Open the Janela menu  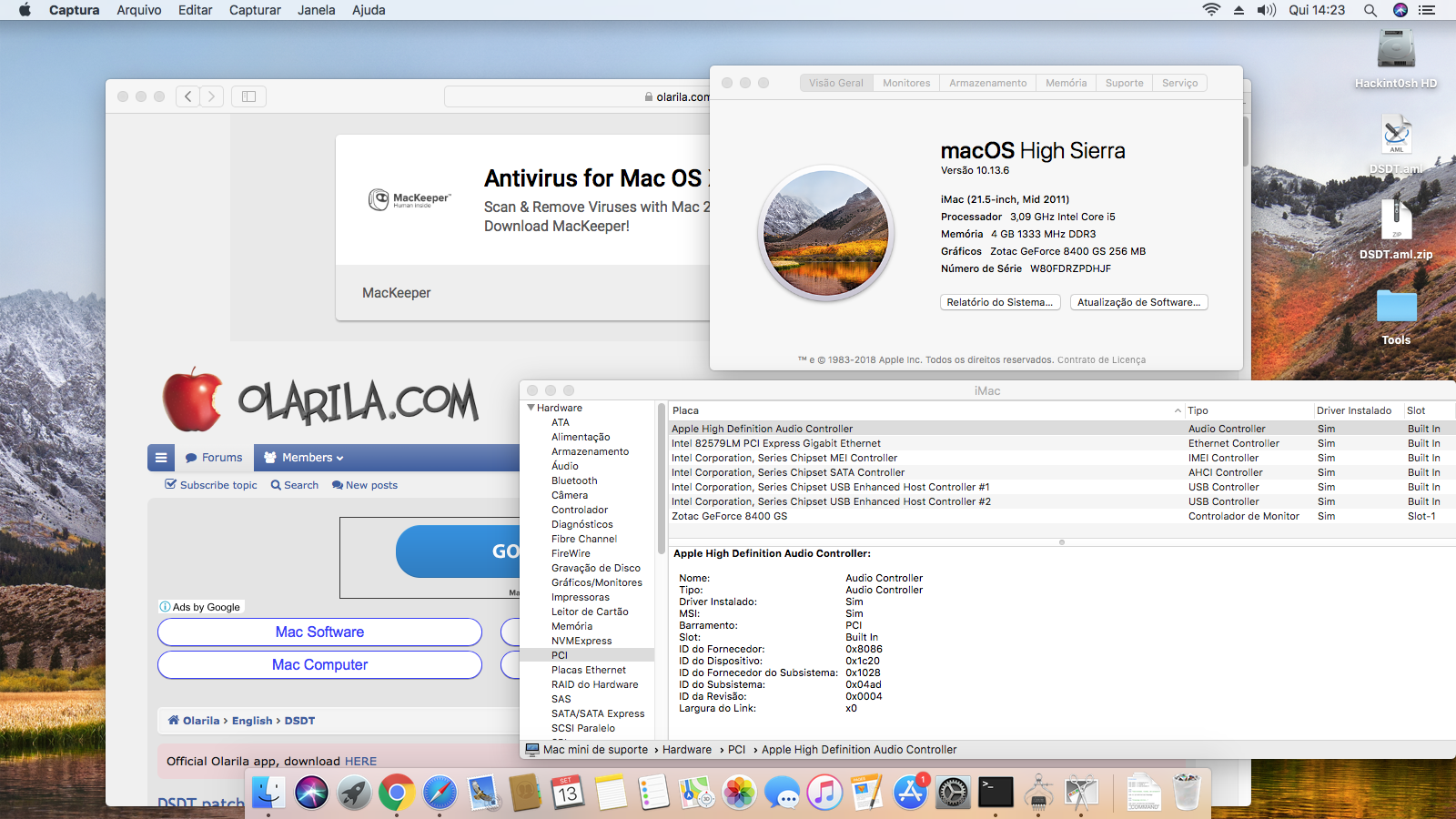[317, 10]
